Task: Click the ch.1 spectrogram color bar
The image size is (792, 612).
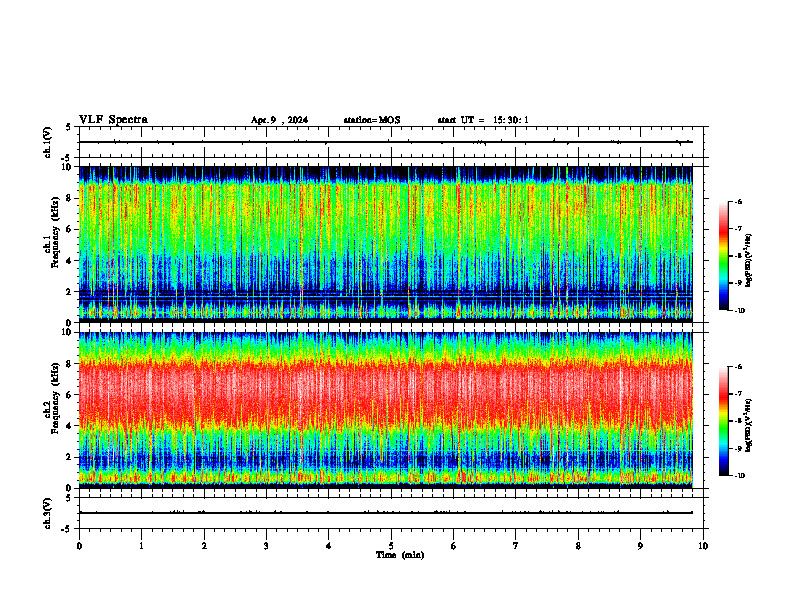Action: (723, 256)
